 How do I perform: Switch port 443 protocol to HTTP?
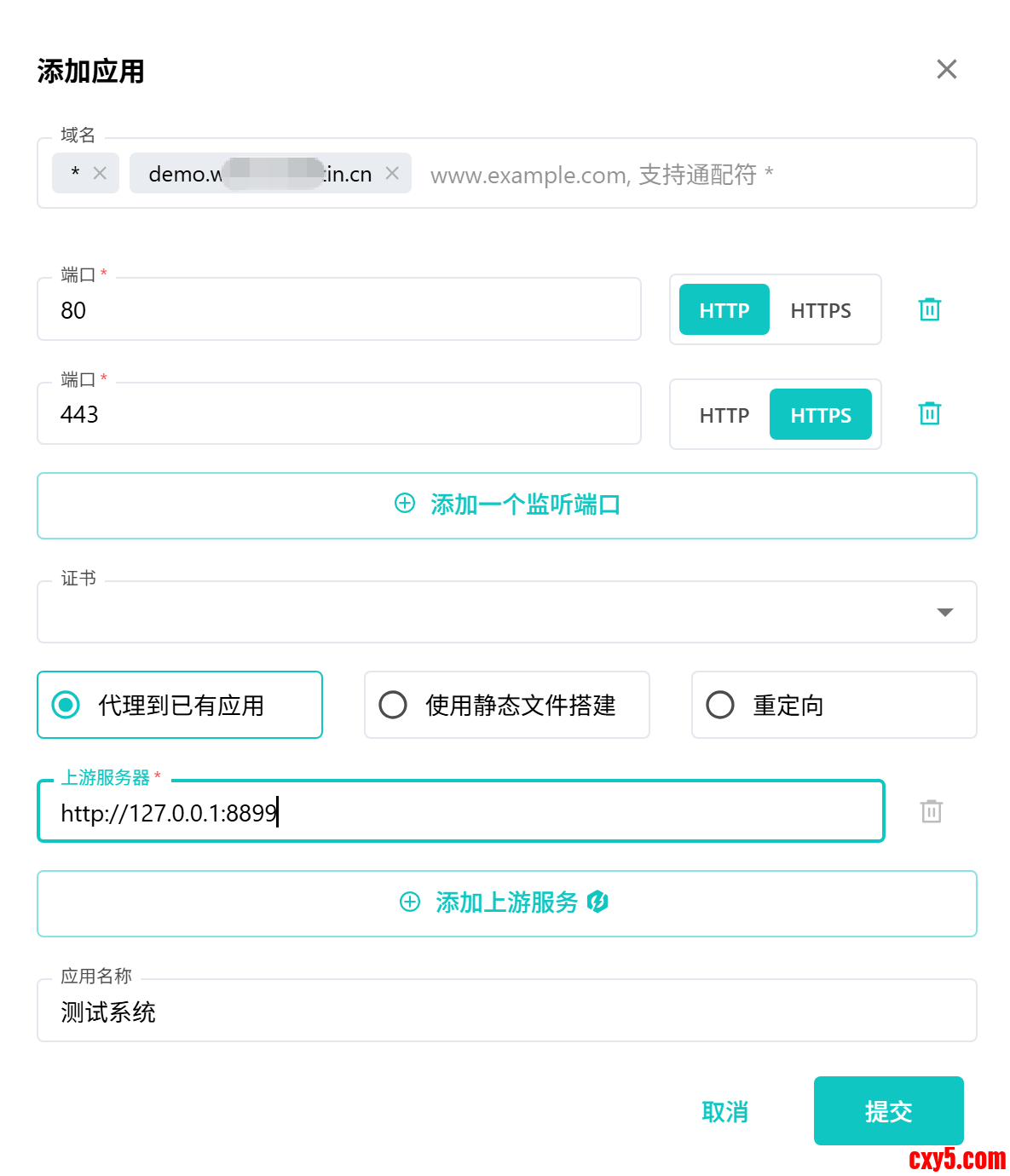point(724,415)
